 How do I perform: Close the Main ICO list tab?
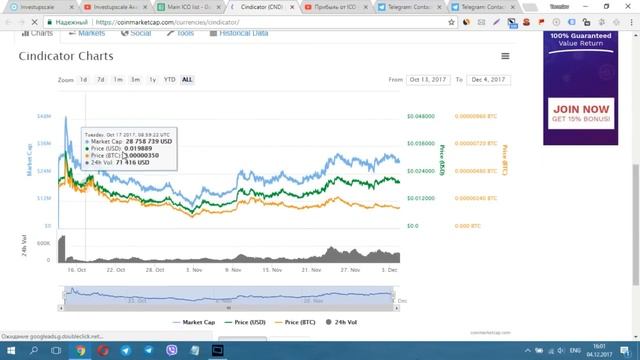[x=219, y=7]
